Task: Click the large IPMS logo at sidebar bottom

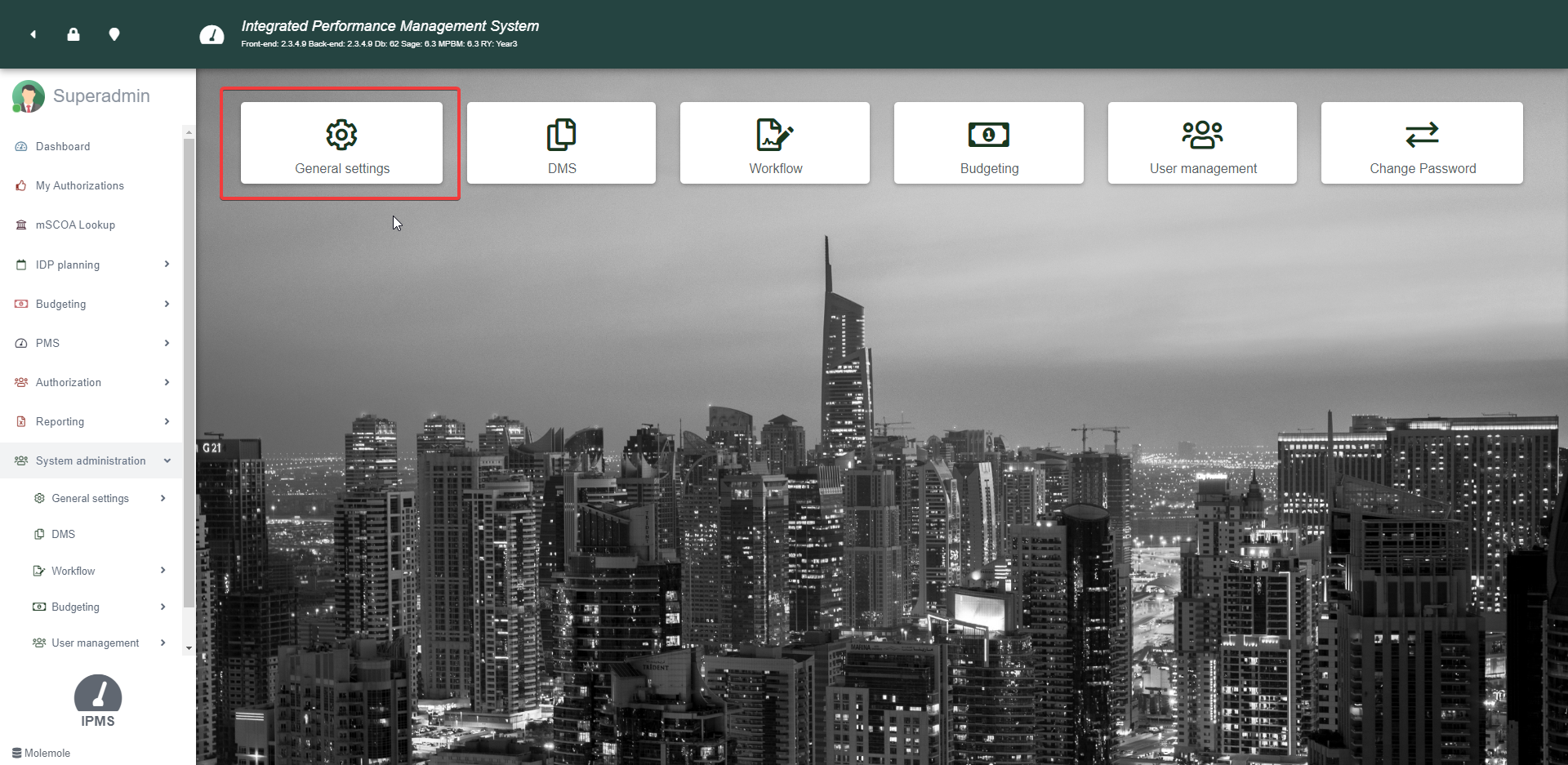Action: (98, 693)
